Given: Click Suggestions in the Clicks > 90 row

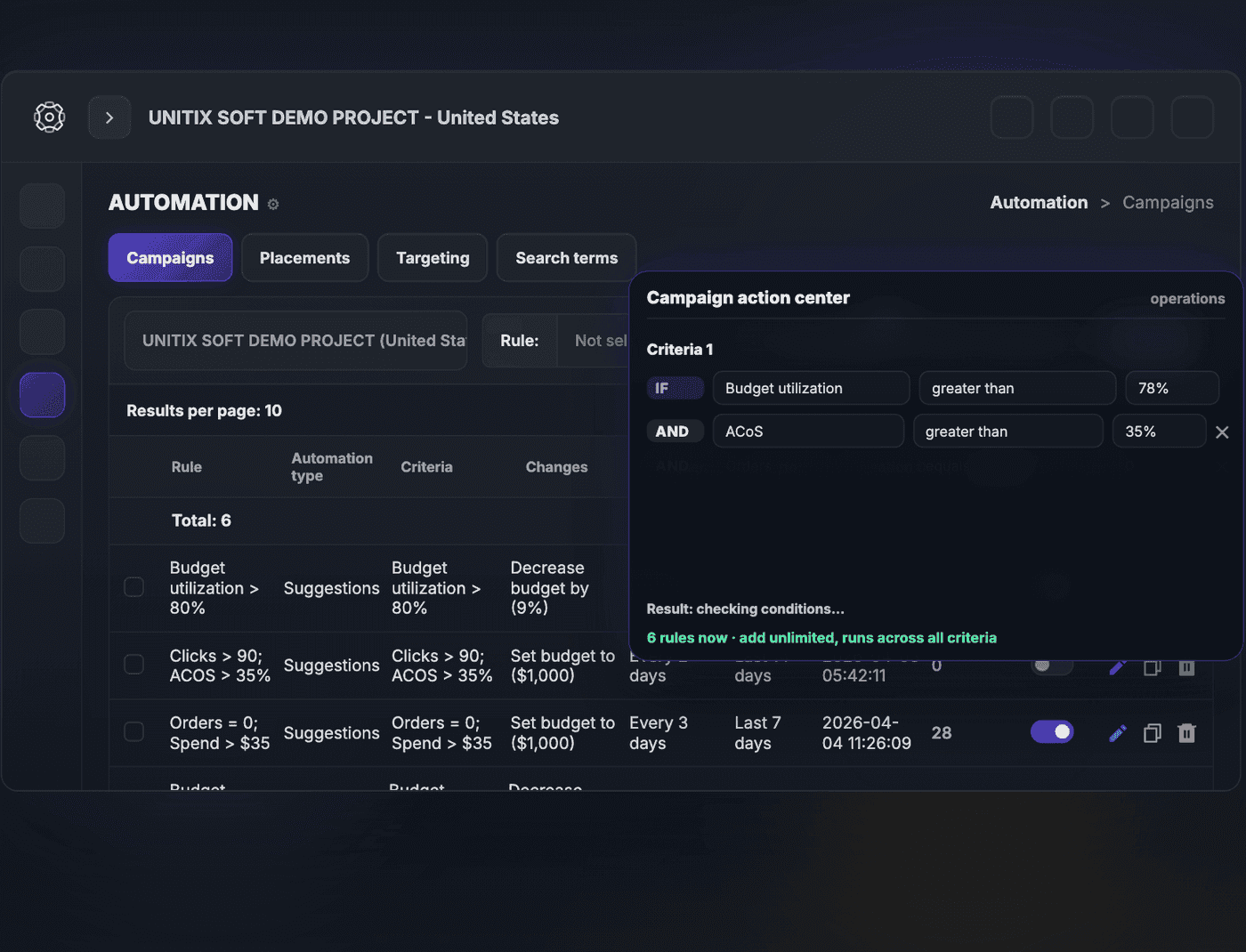Looking at the screenshot, I should coord(331,666).
